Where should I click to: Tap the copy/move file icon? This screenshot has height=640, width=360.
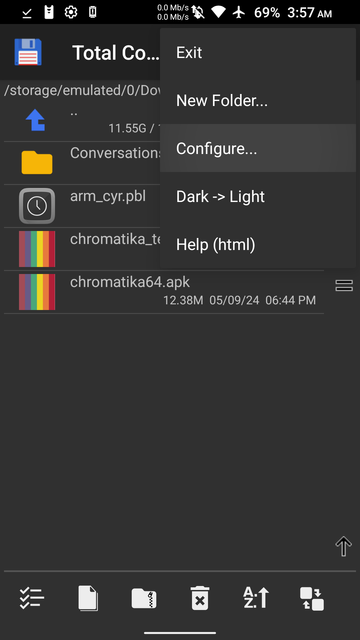pyautogui.click(x=88, y=598)
